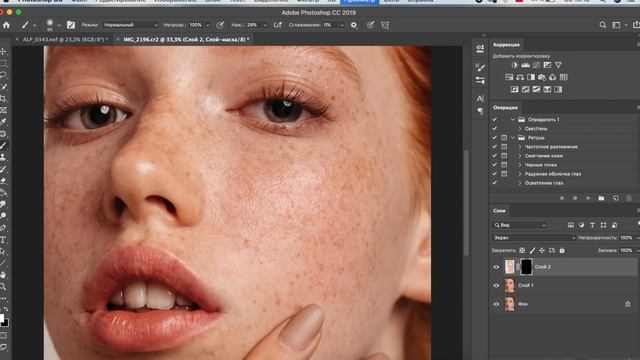Hide the Фон layer
The height and width of the screenshot is (360, 640).
pyautogui.click(x=496, y=304)
